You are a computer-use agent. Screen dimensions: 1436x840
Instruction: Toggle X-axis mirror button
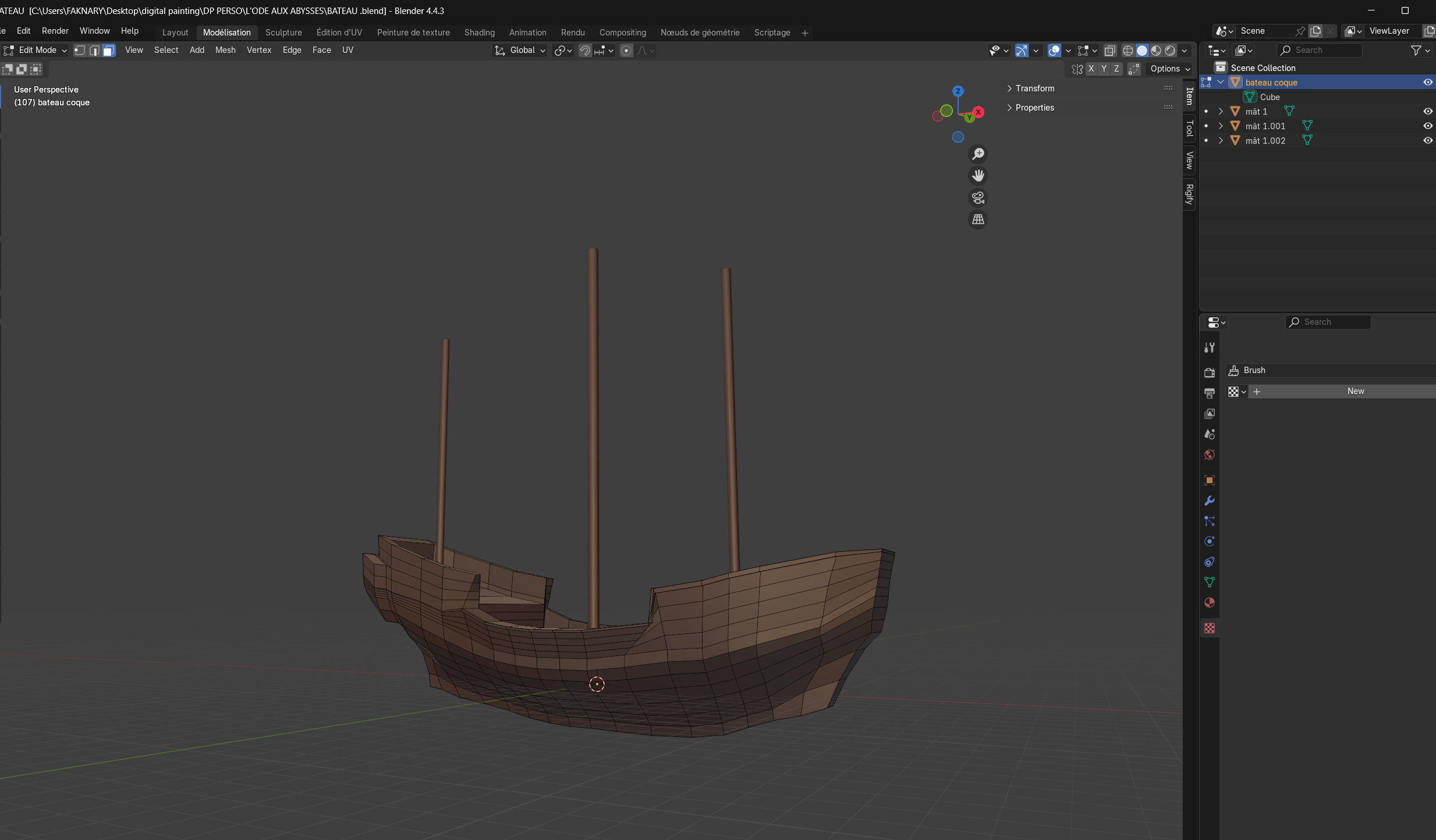click(x=1091, y=69)
